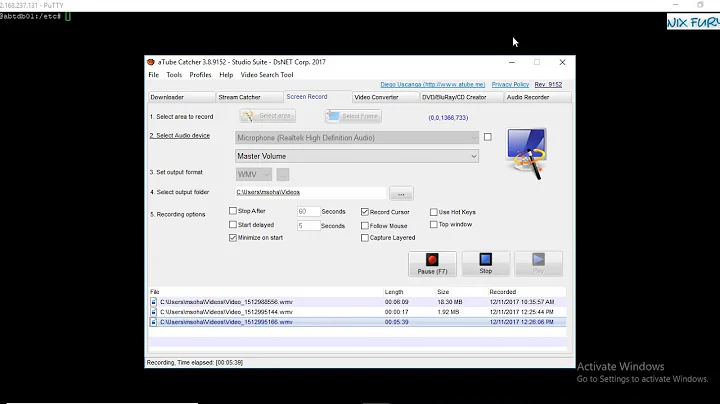Switch to the DVD/BluRay/CD Creator tab

[461, 97]
